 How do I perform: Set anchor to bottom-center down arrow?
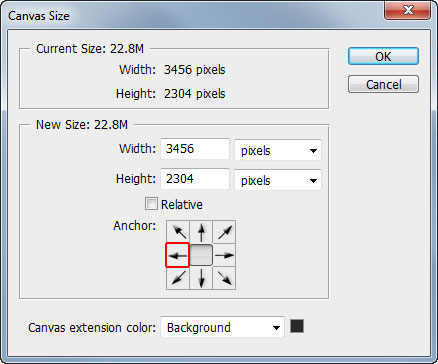[201, 278]
